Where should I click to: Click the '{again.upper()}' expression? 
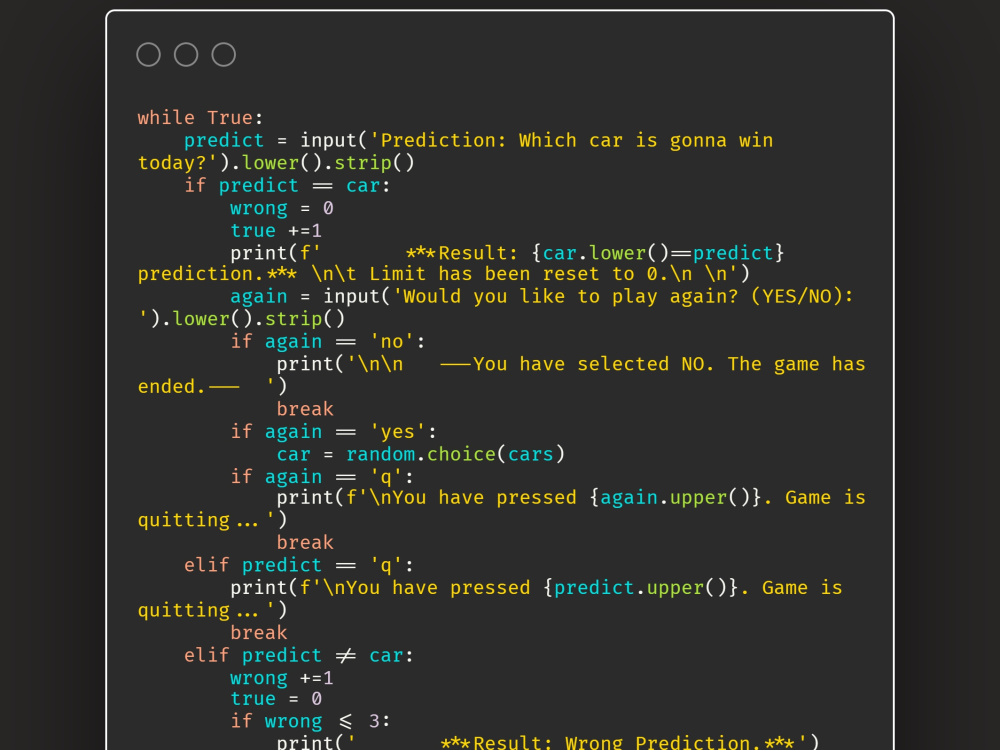tap(675, 497)
